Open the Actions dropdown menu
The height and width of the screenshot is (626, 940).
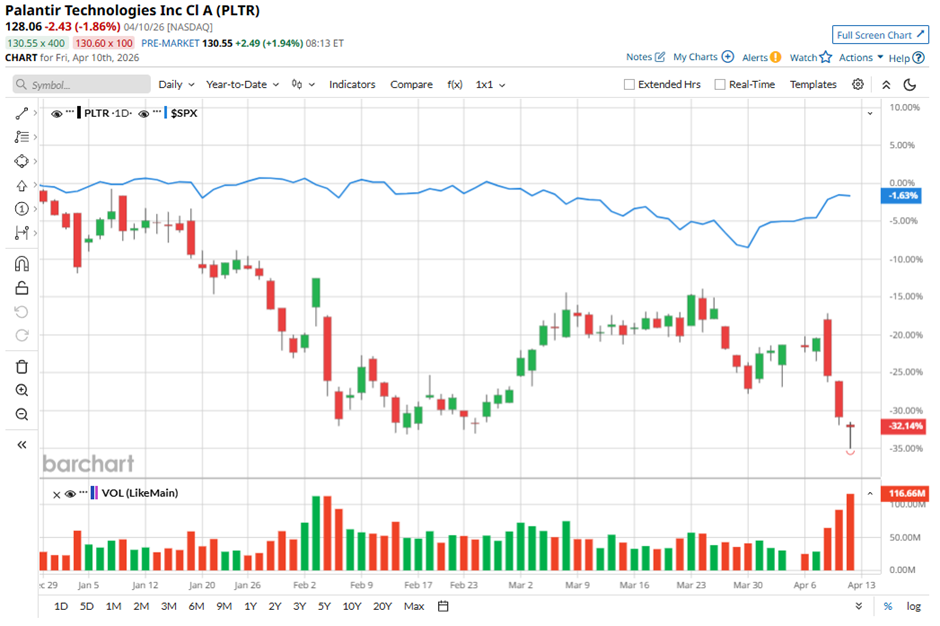pos(861,58)
